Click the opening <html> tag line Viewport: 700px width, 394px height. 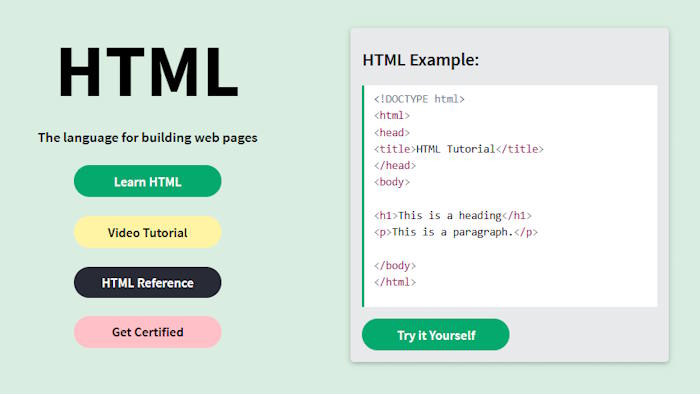(x=392, y=116)
